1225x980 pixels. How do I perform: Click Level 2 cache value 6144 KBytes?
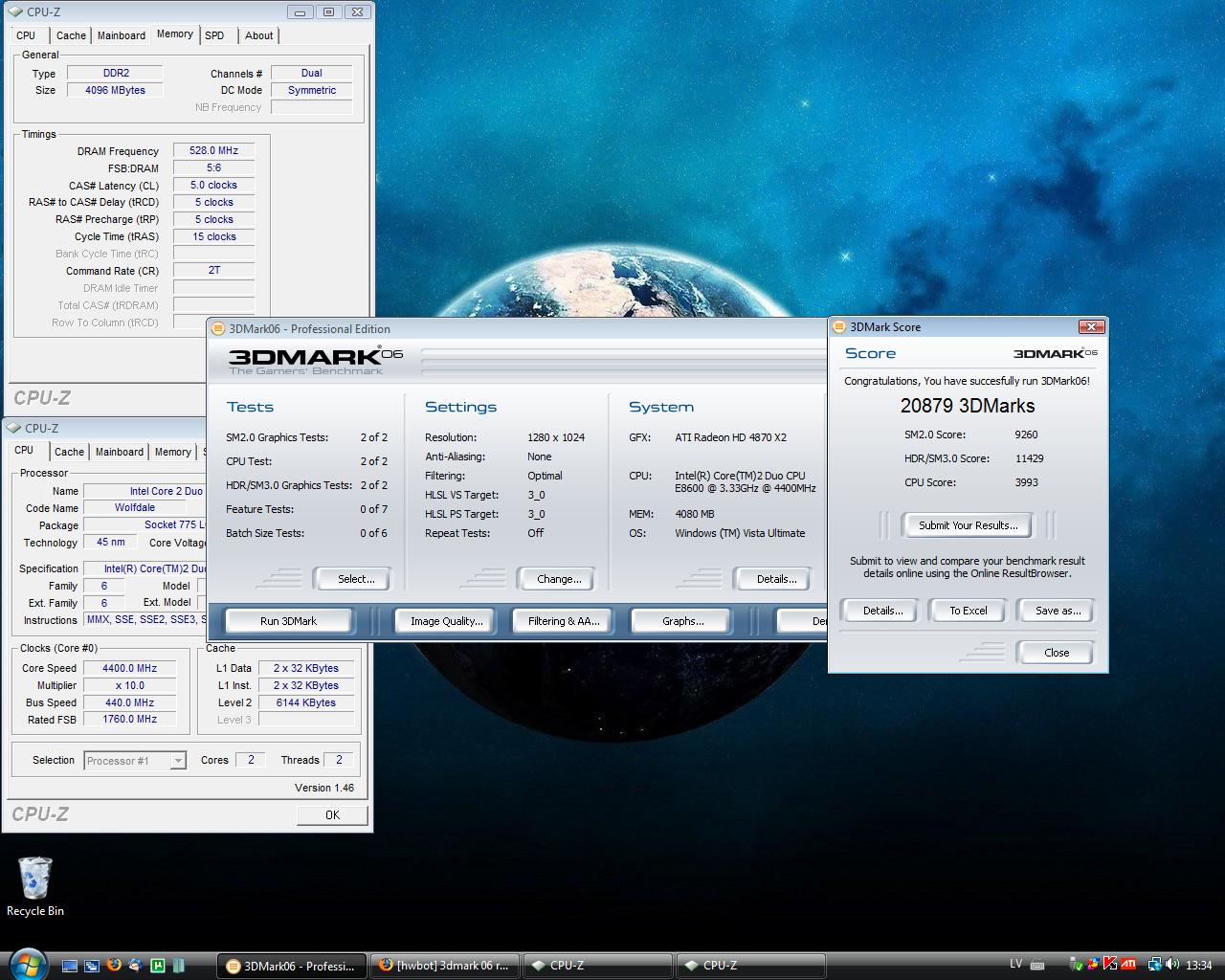(304, 702)
